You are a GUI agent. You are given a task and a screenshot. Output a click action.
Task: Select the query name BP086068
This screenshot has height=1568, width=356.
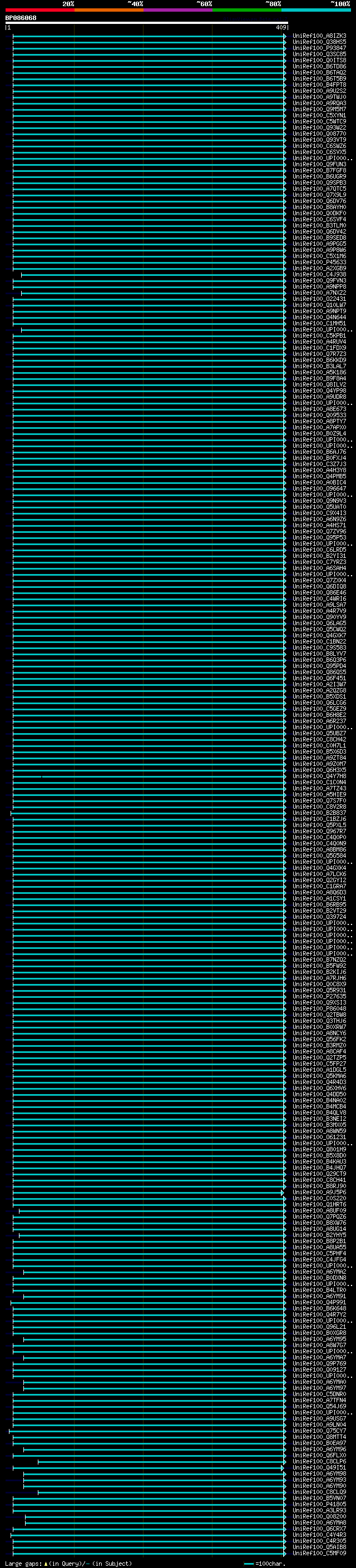(21, 18)
